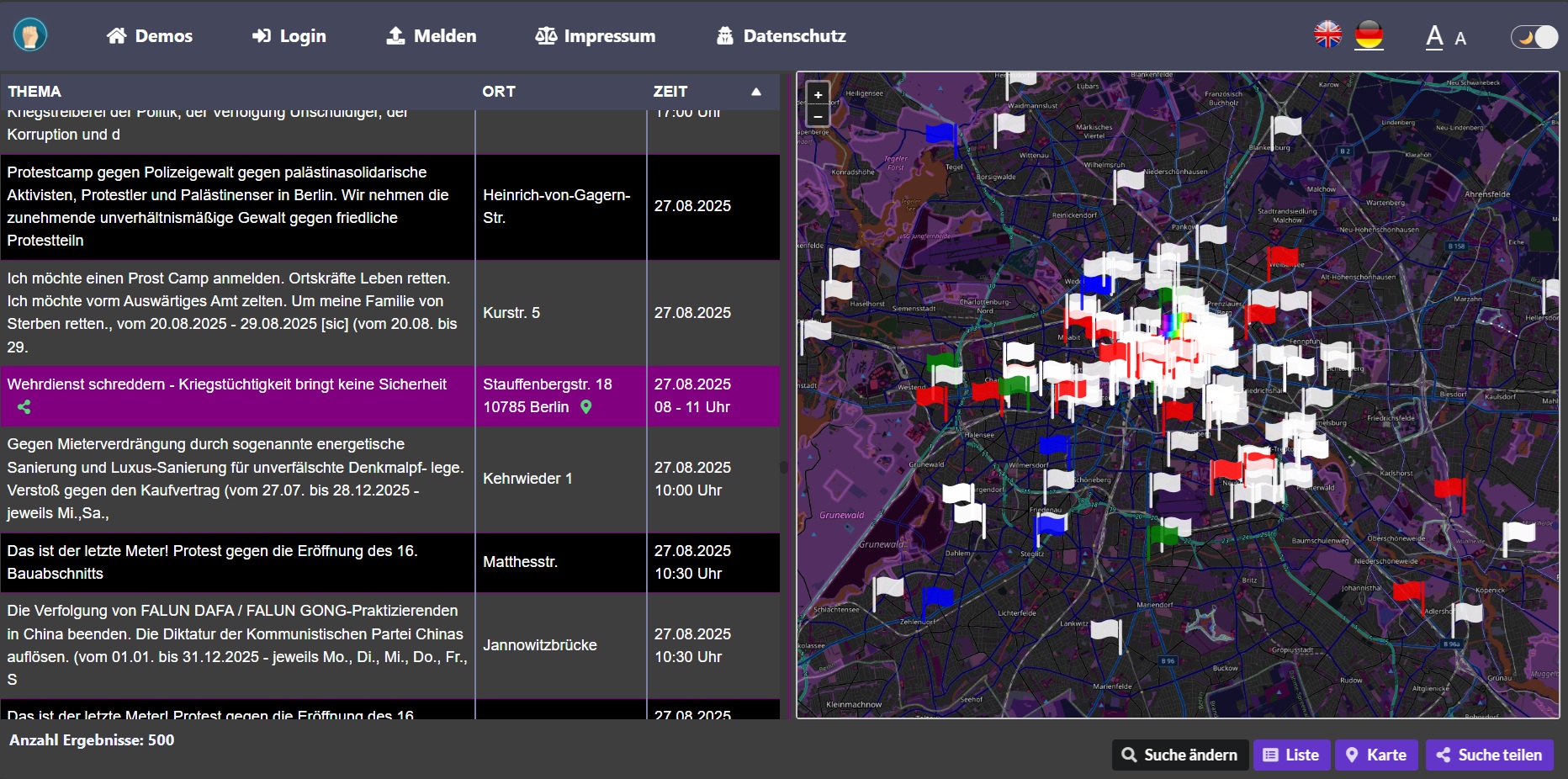Toggle the dark mode switch
1568x779 pixels.
pos(1534,37)
